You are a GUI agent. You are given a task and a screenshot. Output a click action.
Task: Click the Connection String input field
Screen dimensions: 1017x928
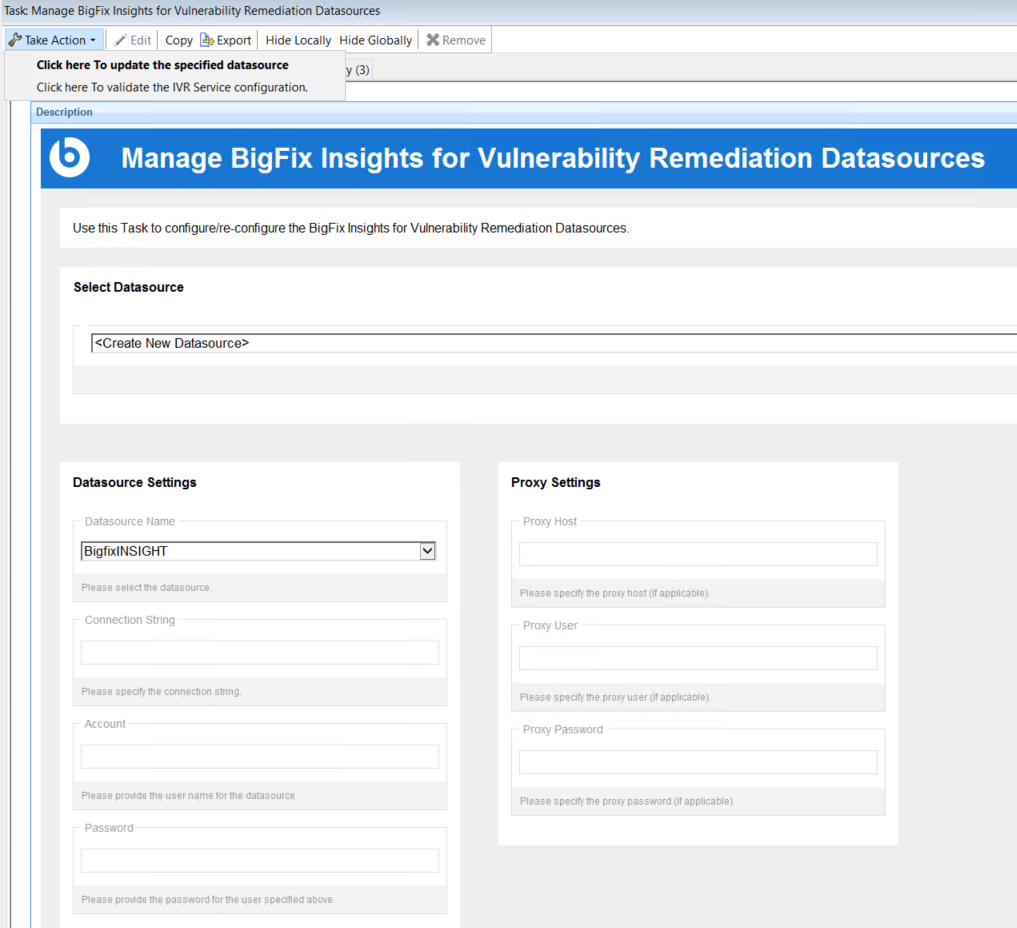[259, 653]
